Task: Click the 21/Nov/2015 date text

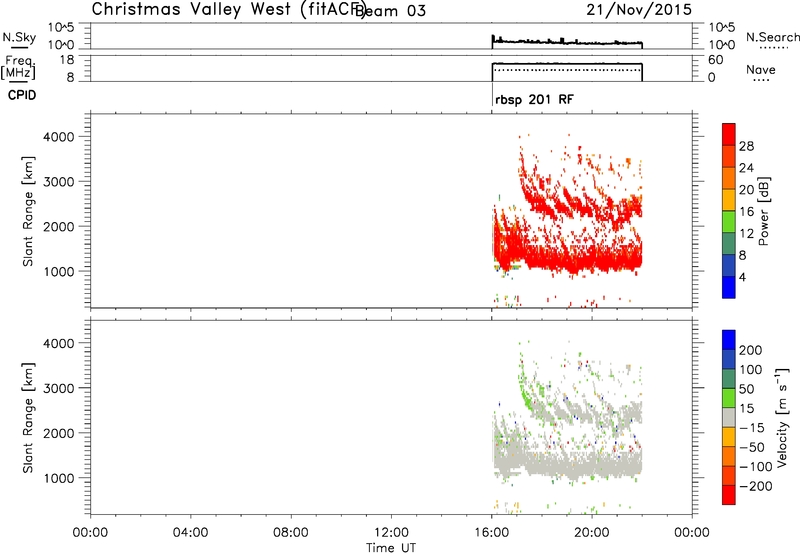Action: click(639, 9)
